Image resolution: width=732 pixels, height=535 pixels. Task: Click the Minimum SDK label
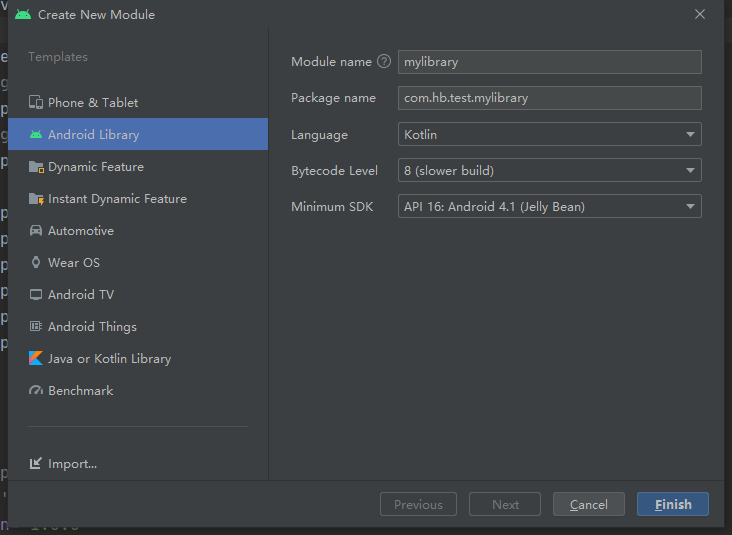pyautogui.click(x=332, y=206)
